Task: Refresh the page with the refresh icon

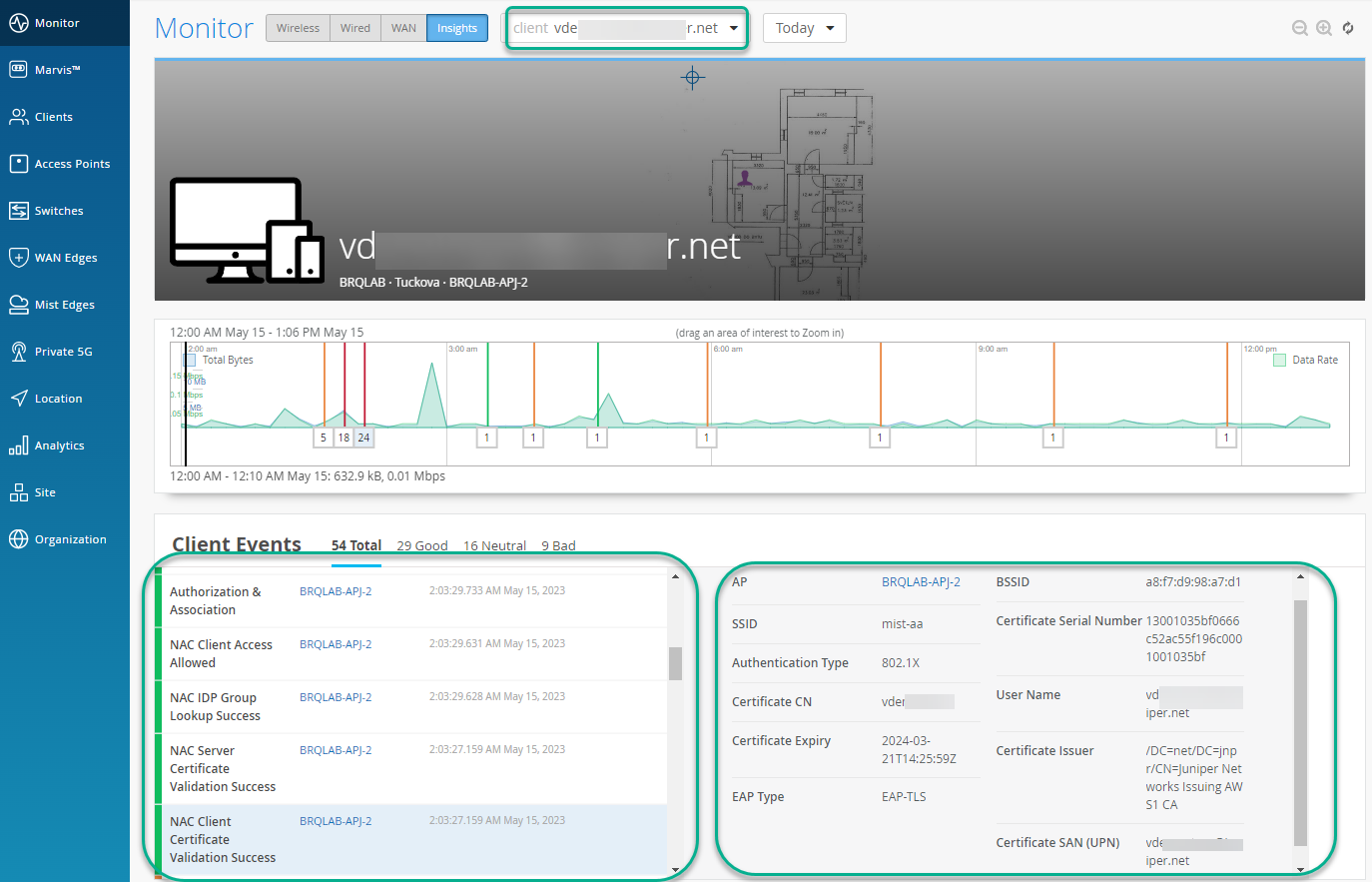Action: (1348, 28)
